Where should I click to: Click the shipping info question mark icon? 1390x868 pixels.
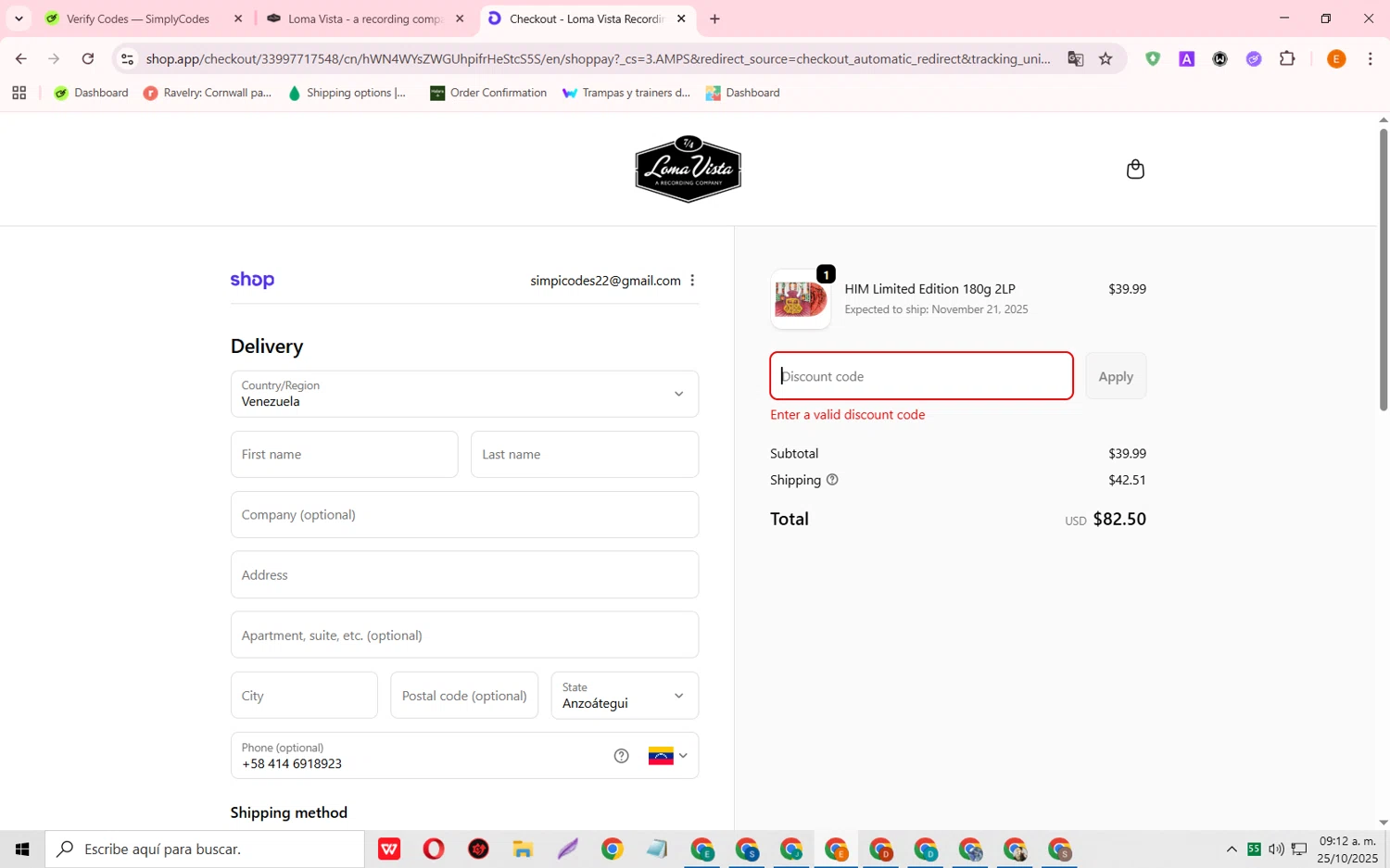pyautogui.click(x=832, y=480)
